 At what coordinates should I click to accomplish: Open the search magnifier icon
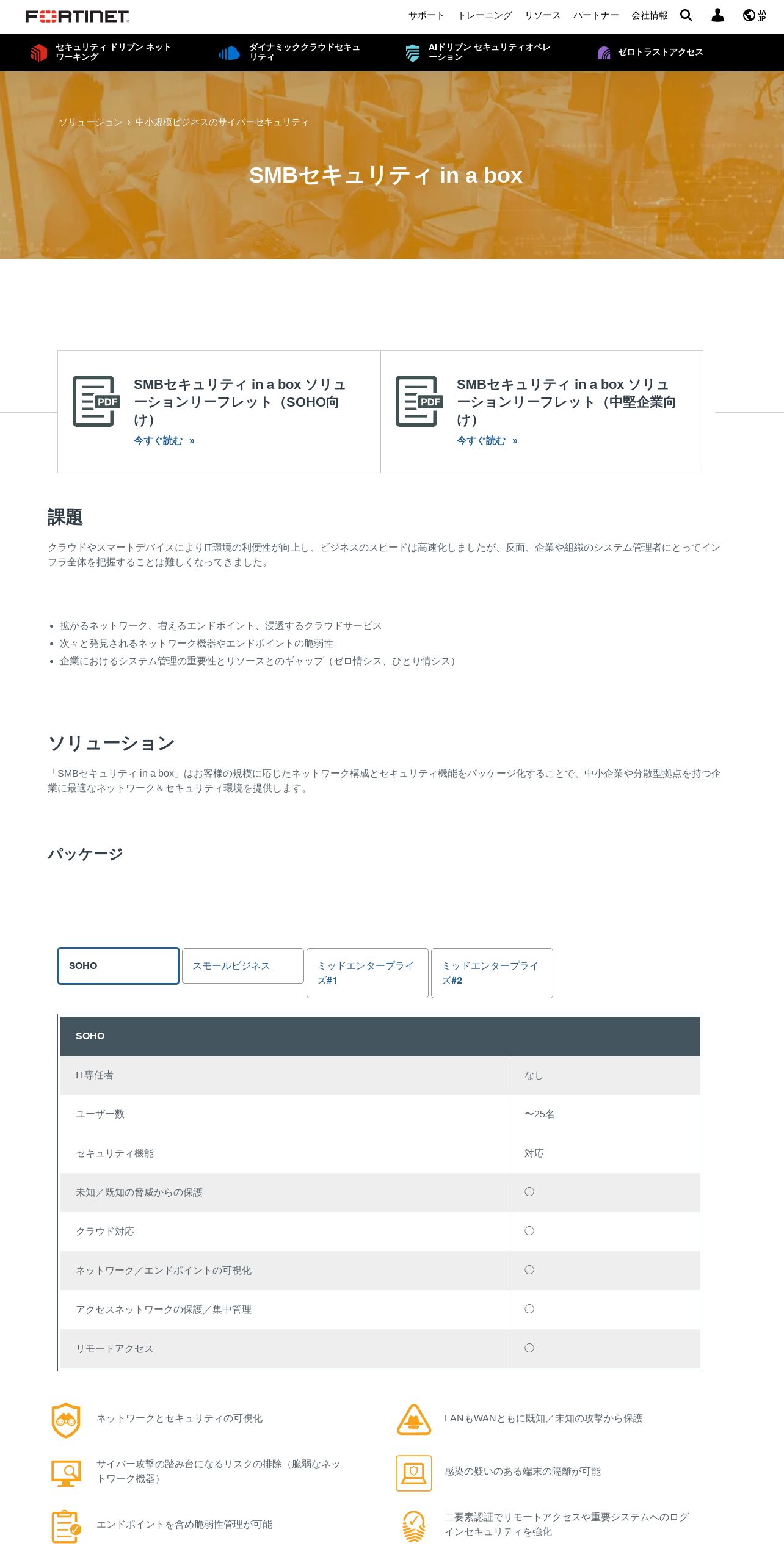pyautogui.click(x=686, y=15)
